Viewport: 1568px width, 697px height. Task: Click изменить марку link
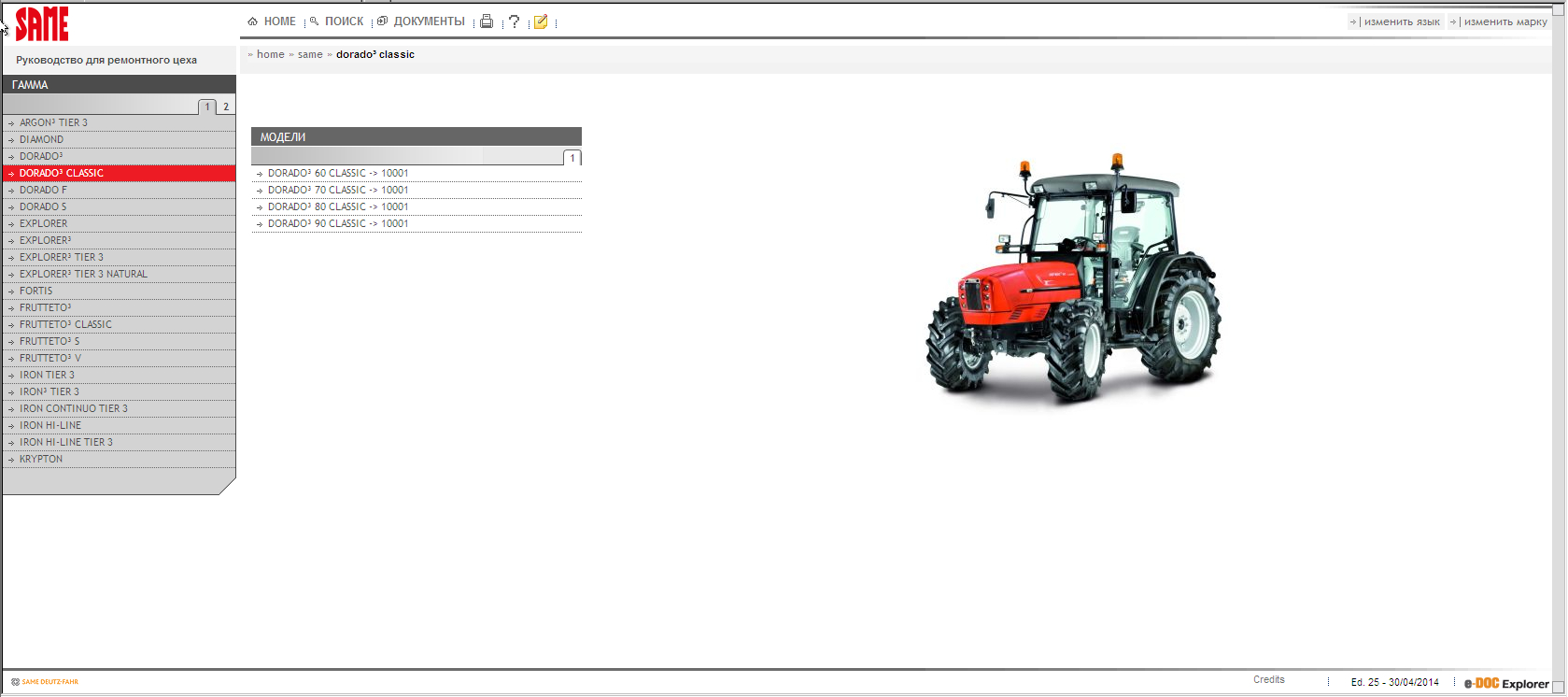click(x=1504, y=21)
